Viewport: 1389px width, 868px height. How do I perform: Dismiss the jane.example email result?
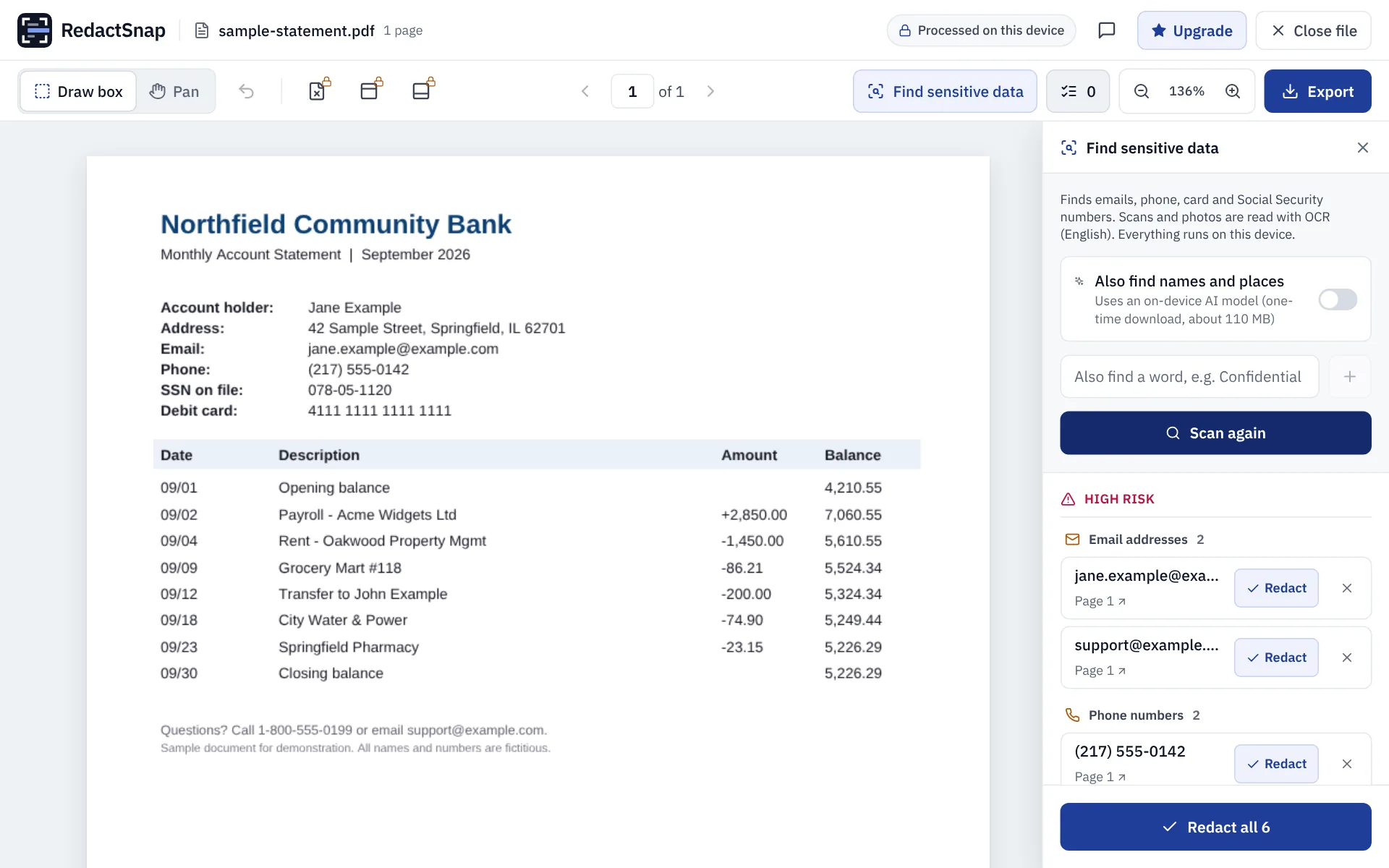[1347, 588]
